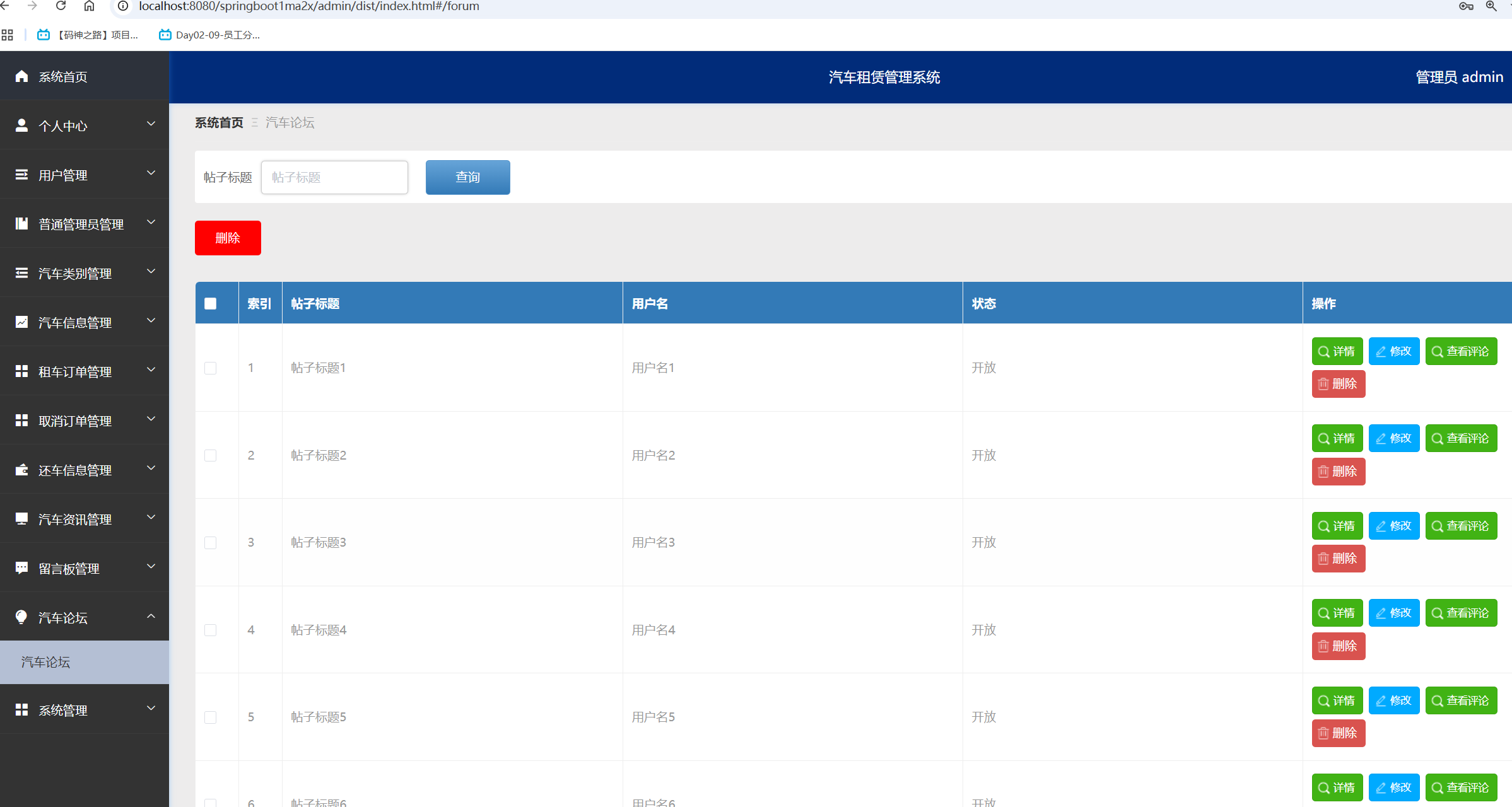Image resolution: width=1512 pixels, height=807 pixels.
Task: Click the chart icon for 汽车信息管理
Action: pyautogui.click(x=21, y=322)
